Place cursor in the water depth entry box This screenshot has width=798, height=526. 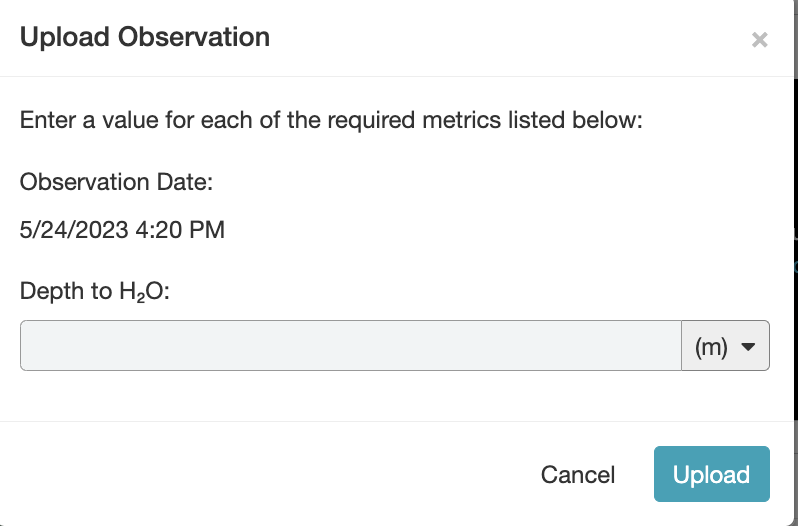[x=350, y=346]
